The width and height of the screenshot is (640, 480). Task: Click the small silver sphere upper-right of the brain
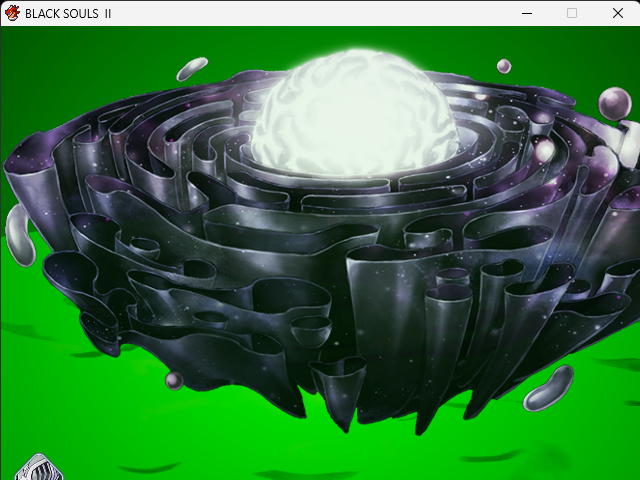coord(504,66)
